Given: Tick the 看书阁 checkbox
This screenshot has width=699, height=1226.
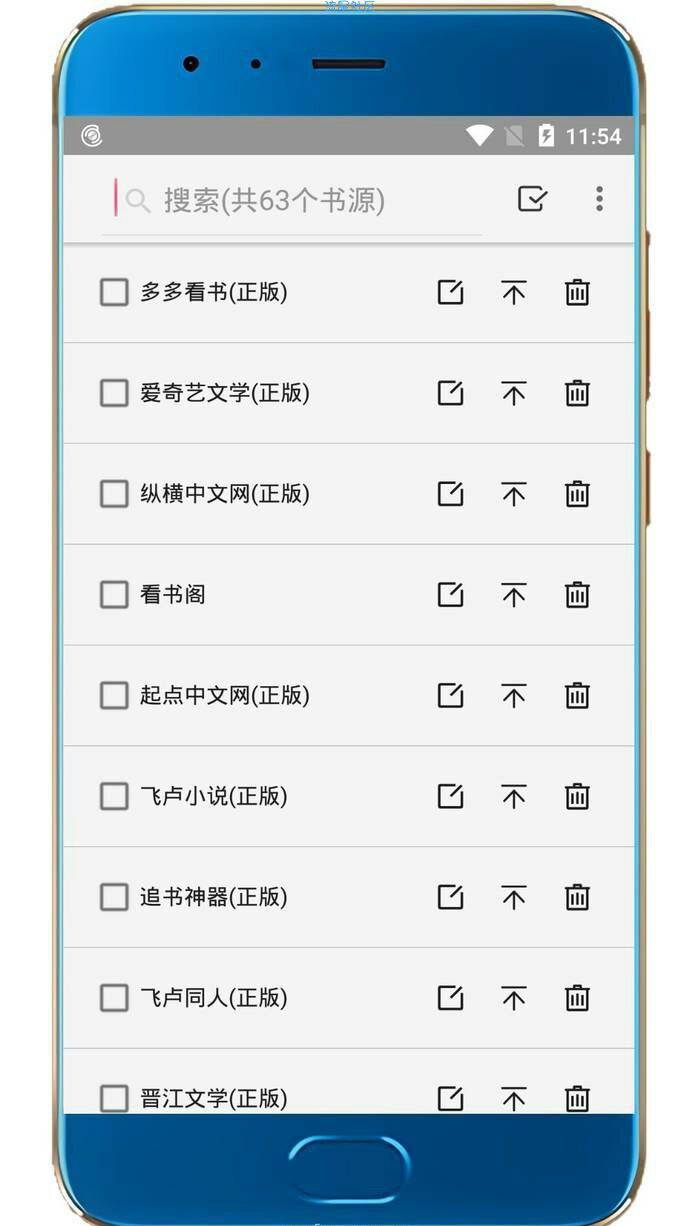Looking at the screenshot, I should 114,595.
